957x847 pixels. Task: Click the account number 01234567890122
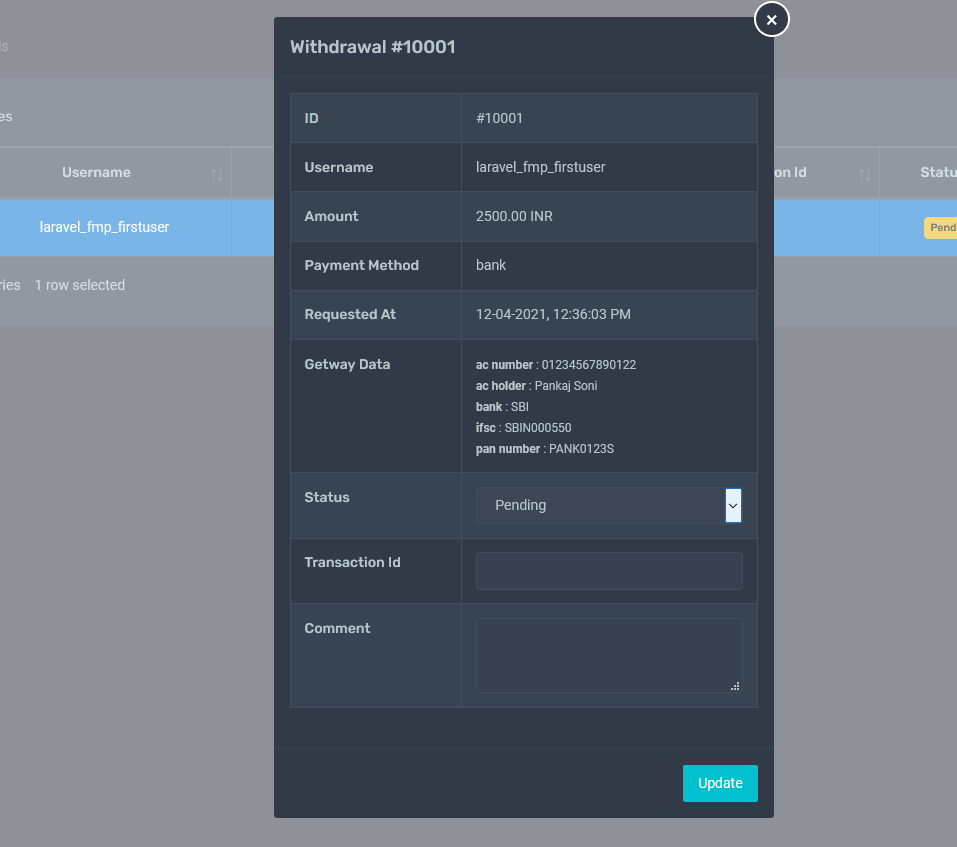(x=588, y=365)
